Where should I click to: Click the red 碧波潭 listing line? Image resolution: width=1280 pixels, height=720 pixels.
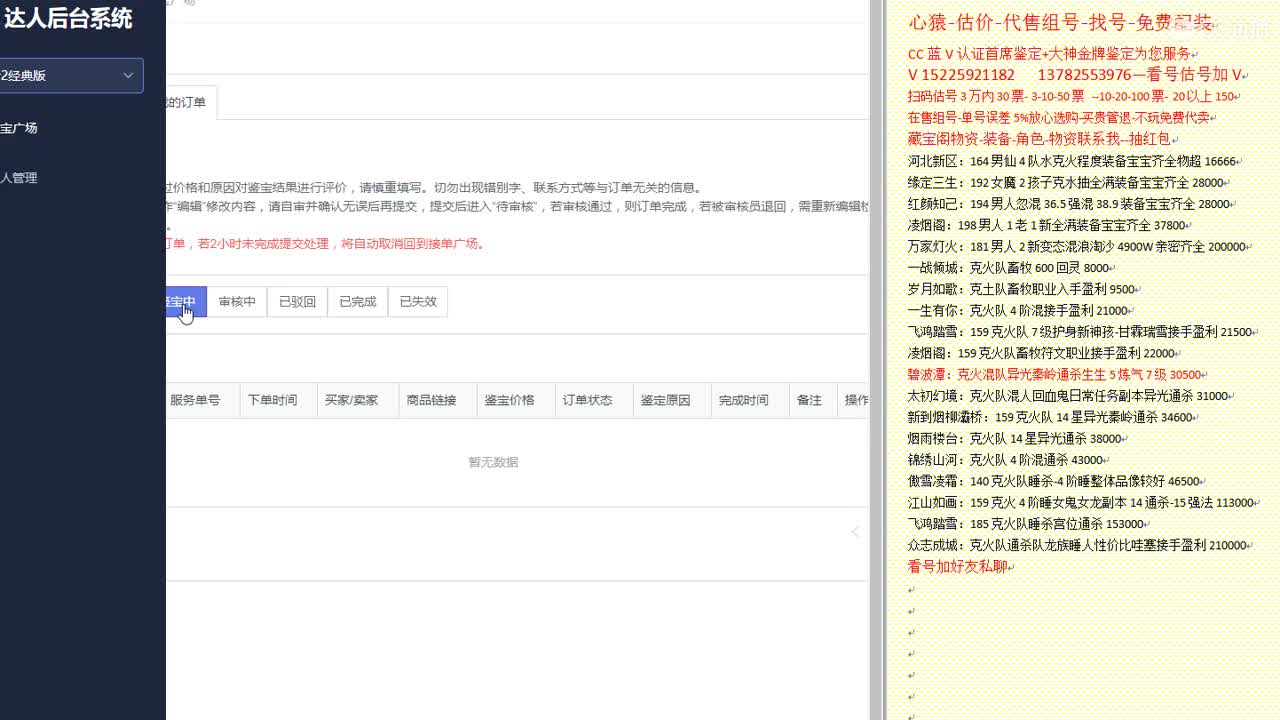pos(1057,375)
